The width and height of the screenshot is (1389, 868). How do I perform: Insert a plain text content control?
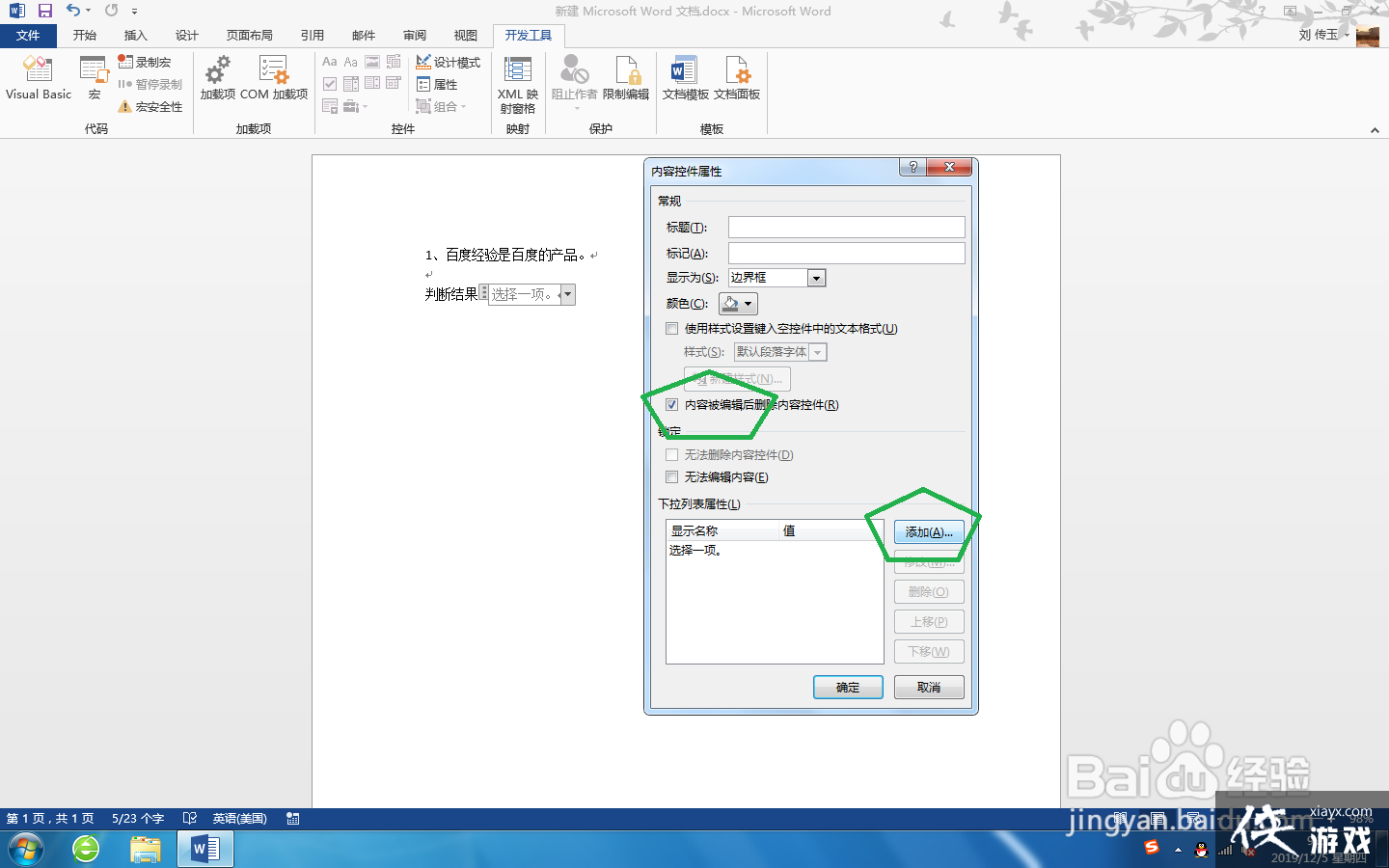coord(351,62)
